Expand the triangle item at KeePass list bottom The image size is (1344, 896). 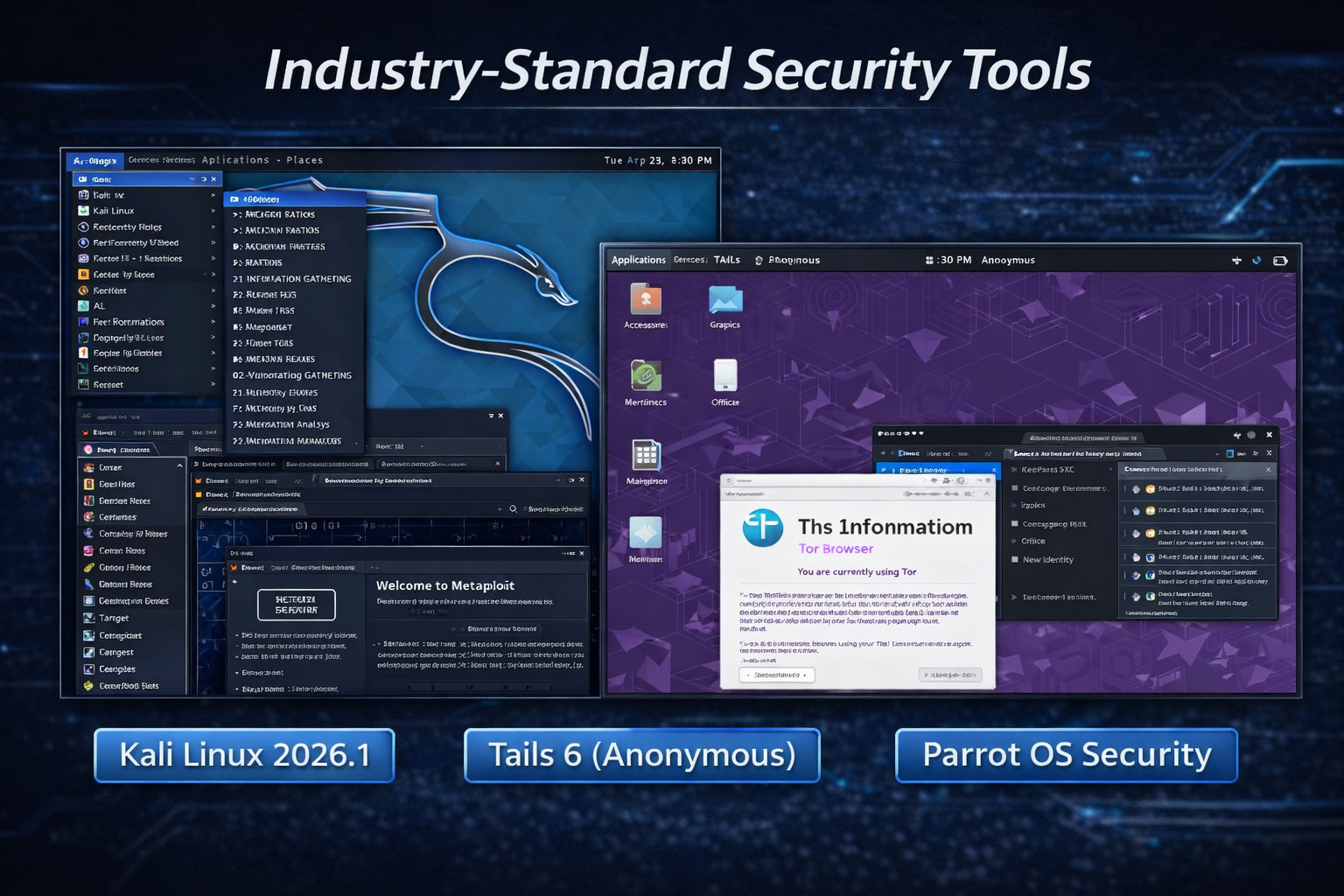coord(1015,597)
